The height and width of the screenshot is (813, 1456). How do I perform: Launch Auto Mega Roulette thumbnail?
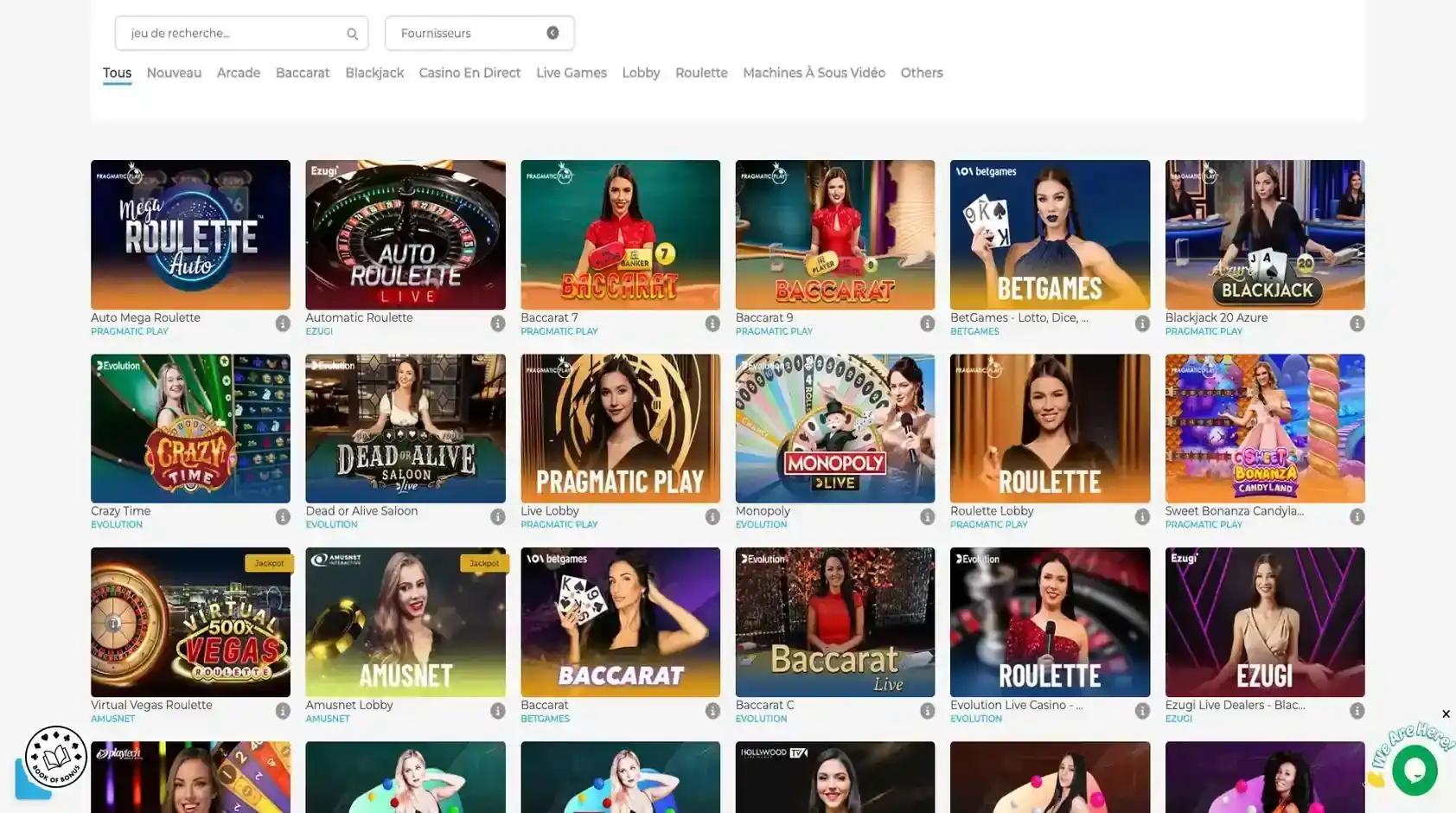(190, 234)
